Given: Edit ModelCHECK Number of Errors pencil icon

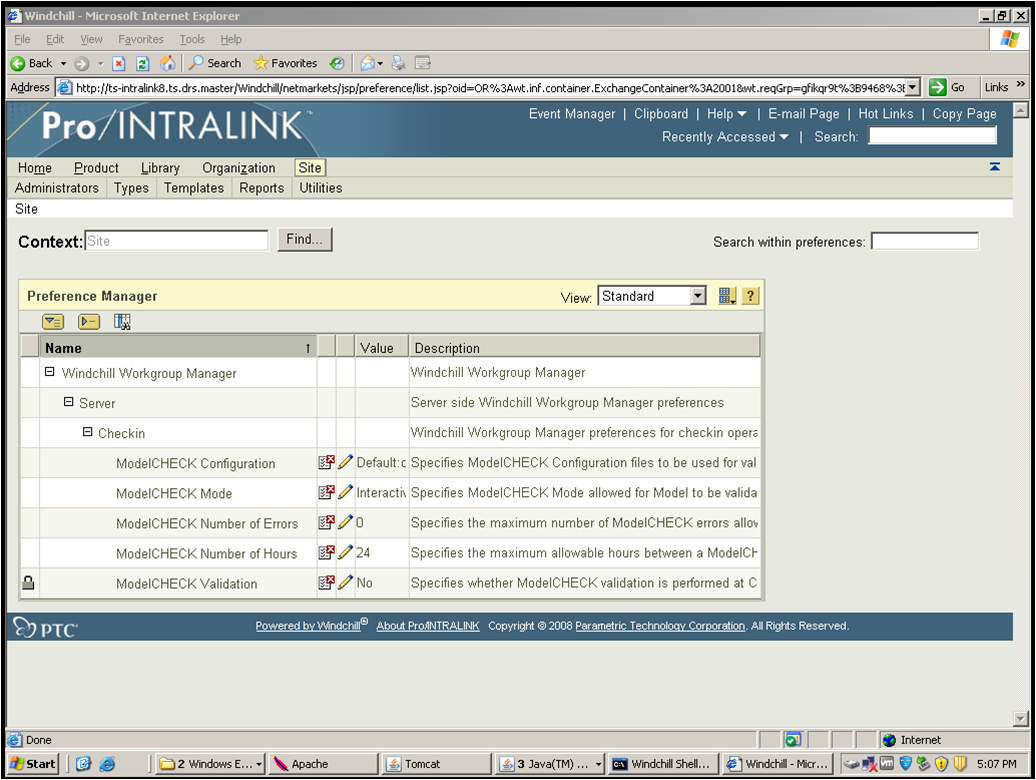Looking at the screenshot, I should [x=345, y=522].
